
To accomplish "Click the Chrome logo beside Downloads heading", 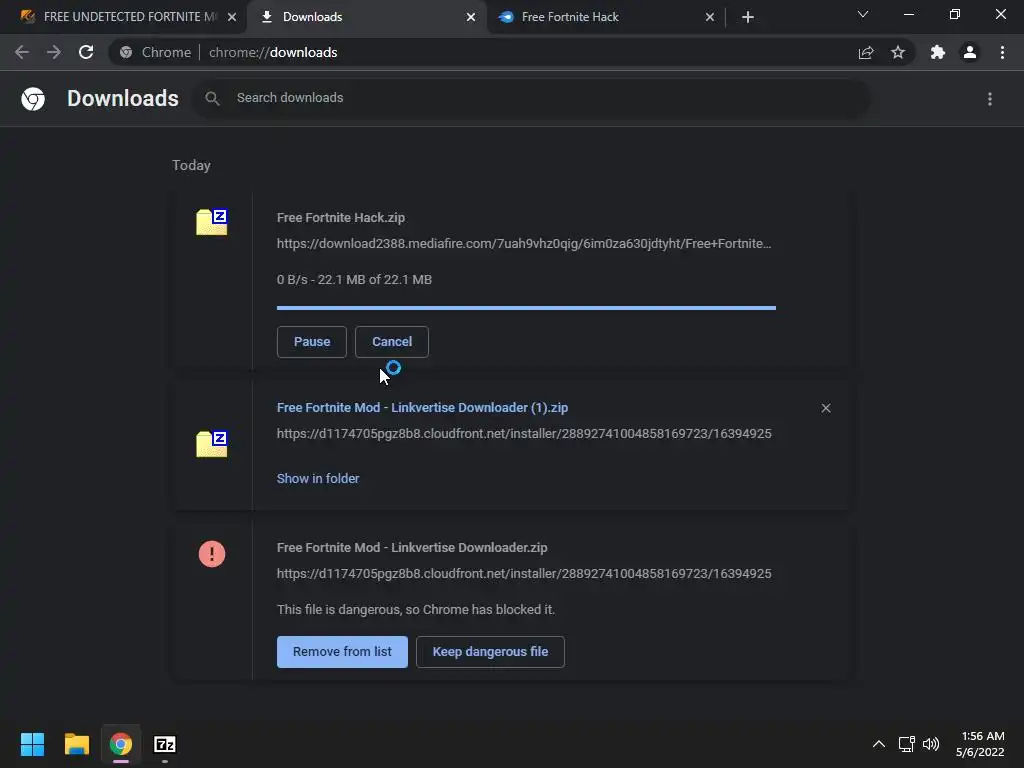I will click(x=33, y=99).
